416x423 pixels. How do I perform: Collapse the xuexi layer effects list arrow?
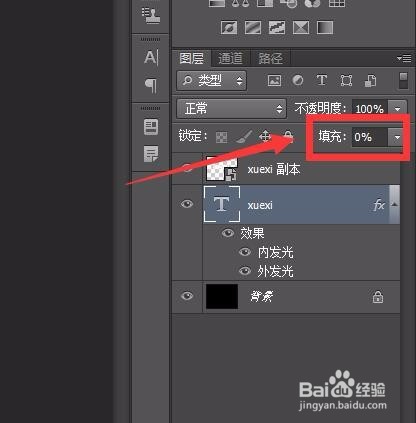click(395, 204)
